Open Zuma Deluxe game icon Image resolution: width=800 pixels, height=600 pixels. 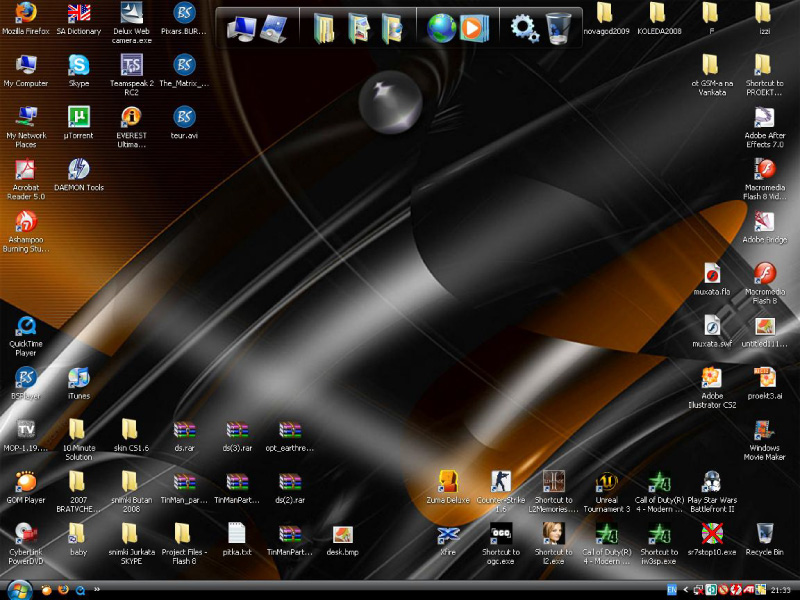pyautogui.click(x=448, y=482)
